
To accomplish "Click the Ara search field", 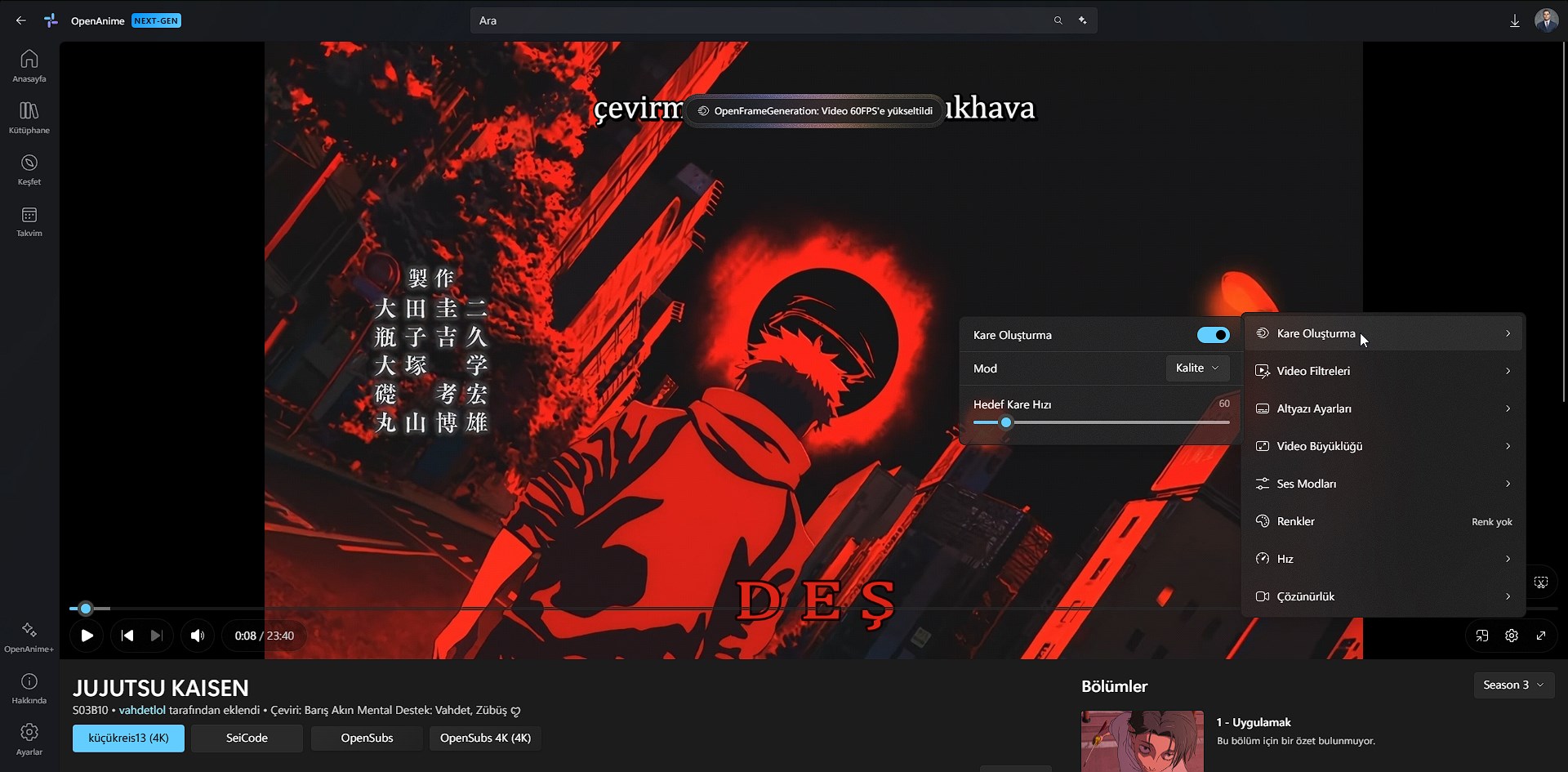I will (x=783, y=20).
